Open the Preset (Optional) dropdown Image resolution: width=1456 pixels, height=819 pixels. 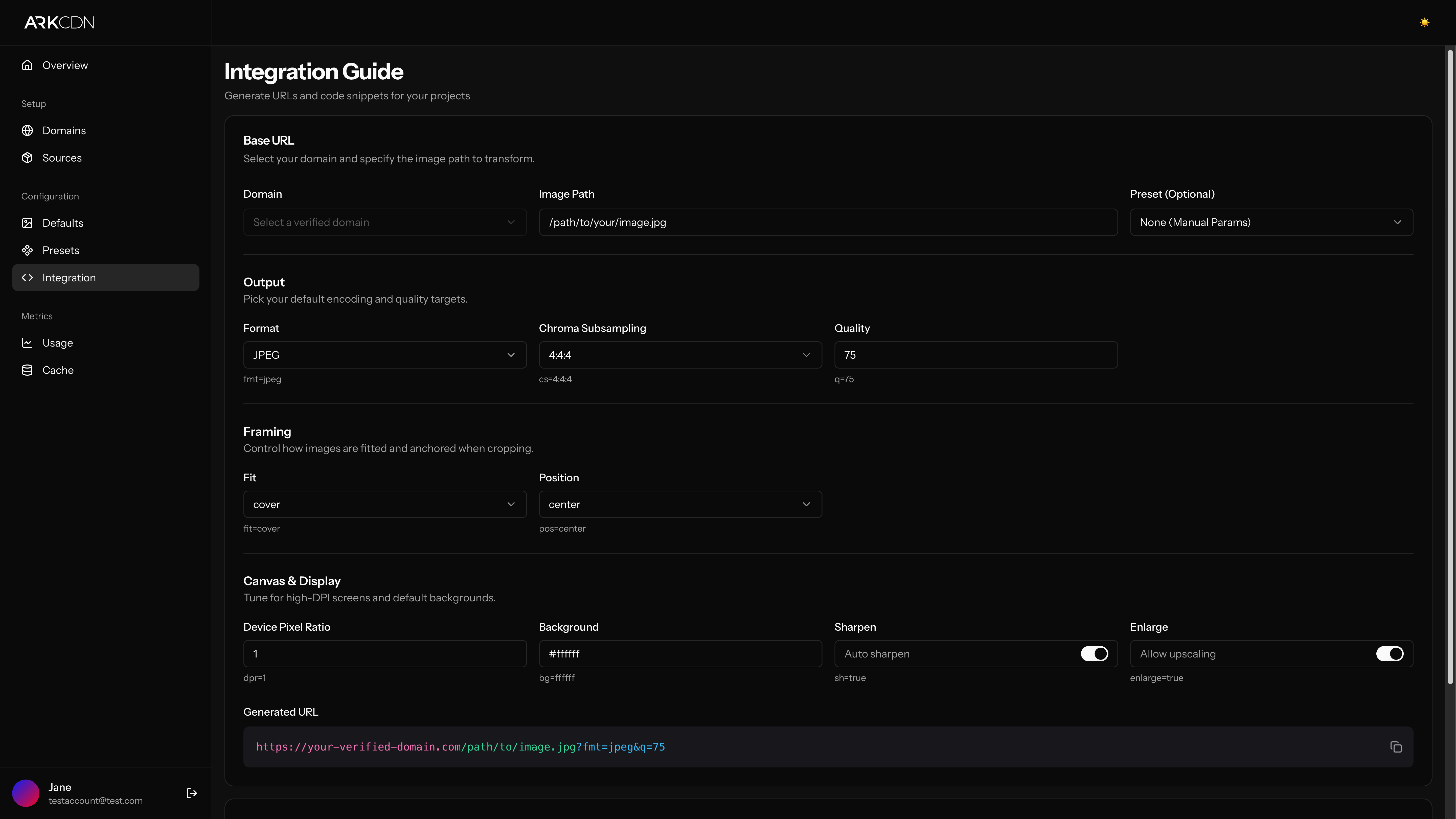[1271, 222]
